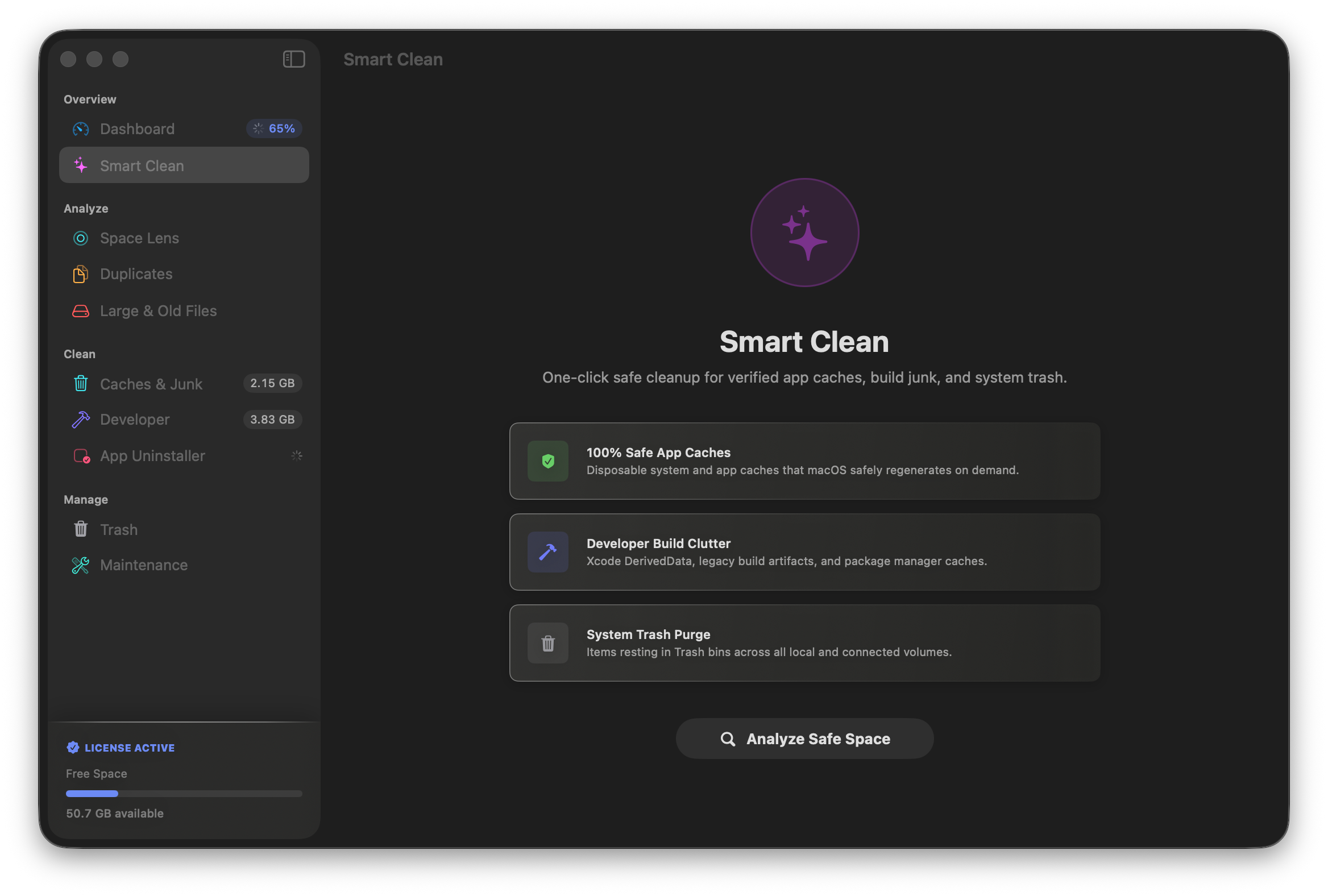Click the Smart Clean window title
Viewport: 1328px width, 896px height.
[x=393, y=60]
